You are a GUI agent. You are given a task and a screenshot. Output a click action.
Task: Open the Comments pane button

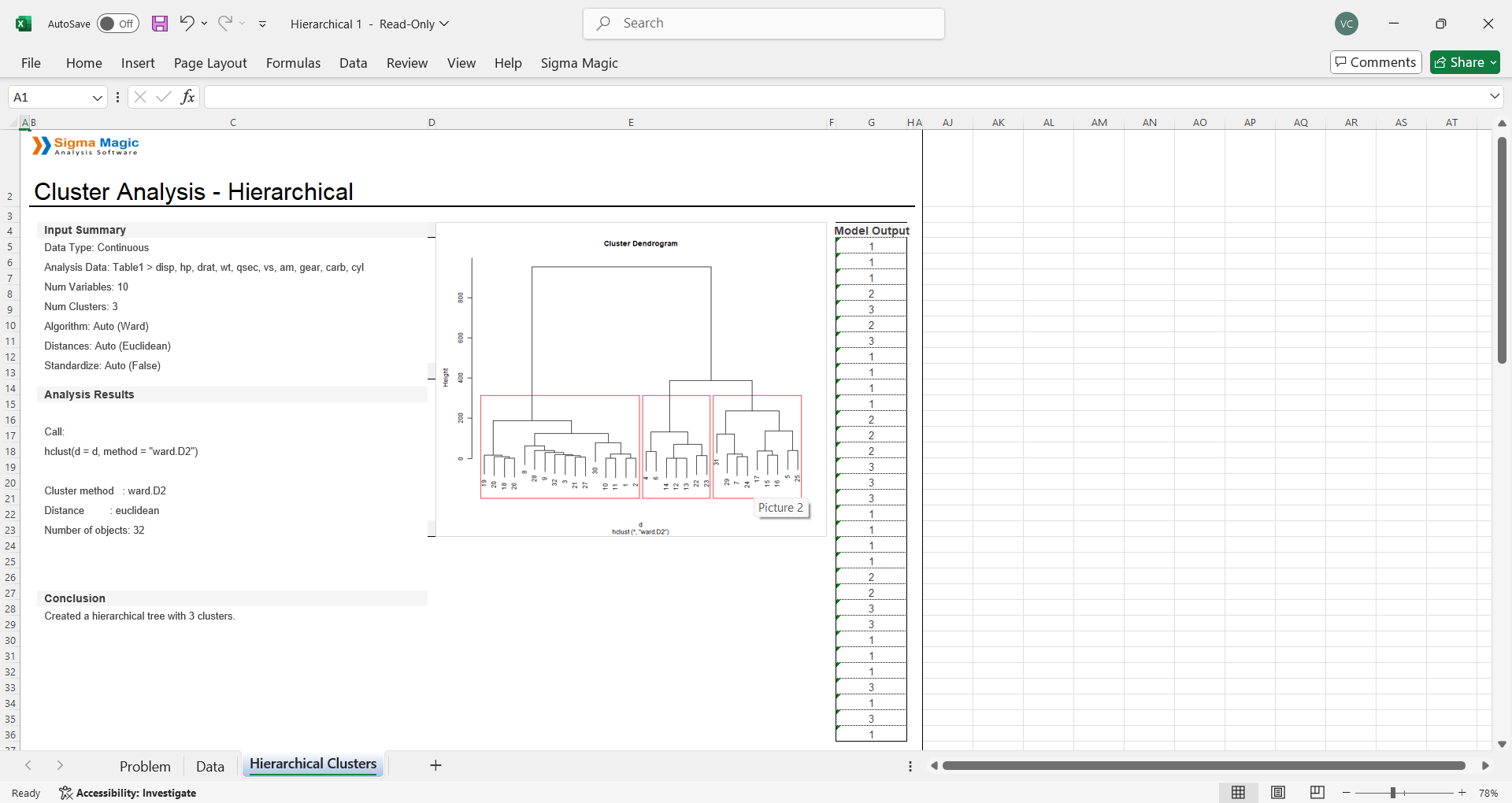1376,62
